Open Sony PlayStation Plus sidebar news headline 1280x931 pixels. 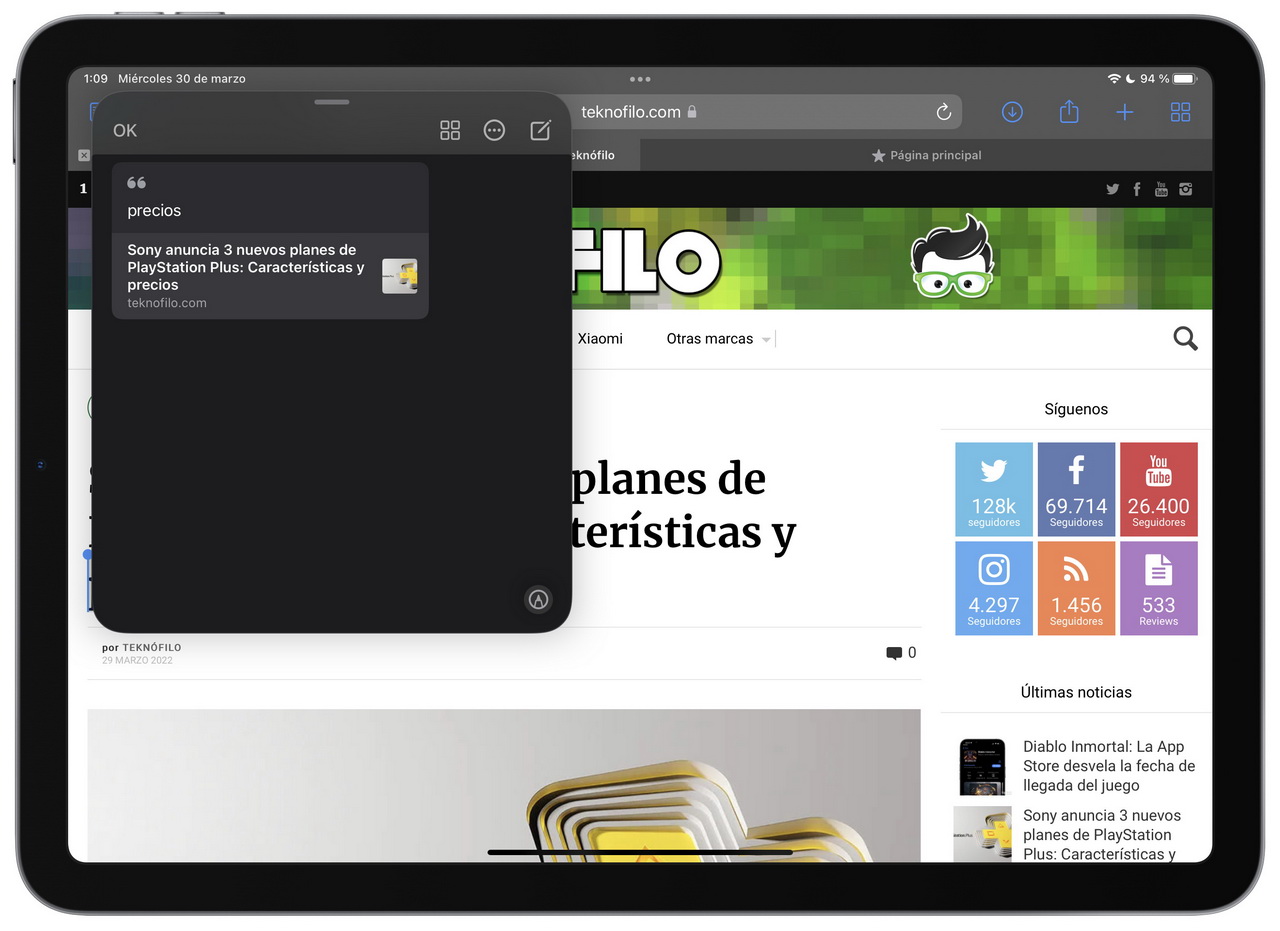tap(1100, 835)
